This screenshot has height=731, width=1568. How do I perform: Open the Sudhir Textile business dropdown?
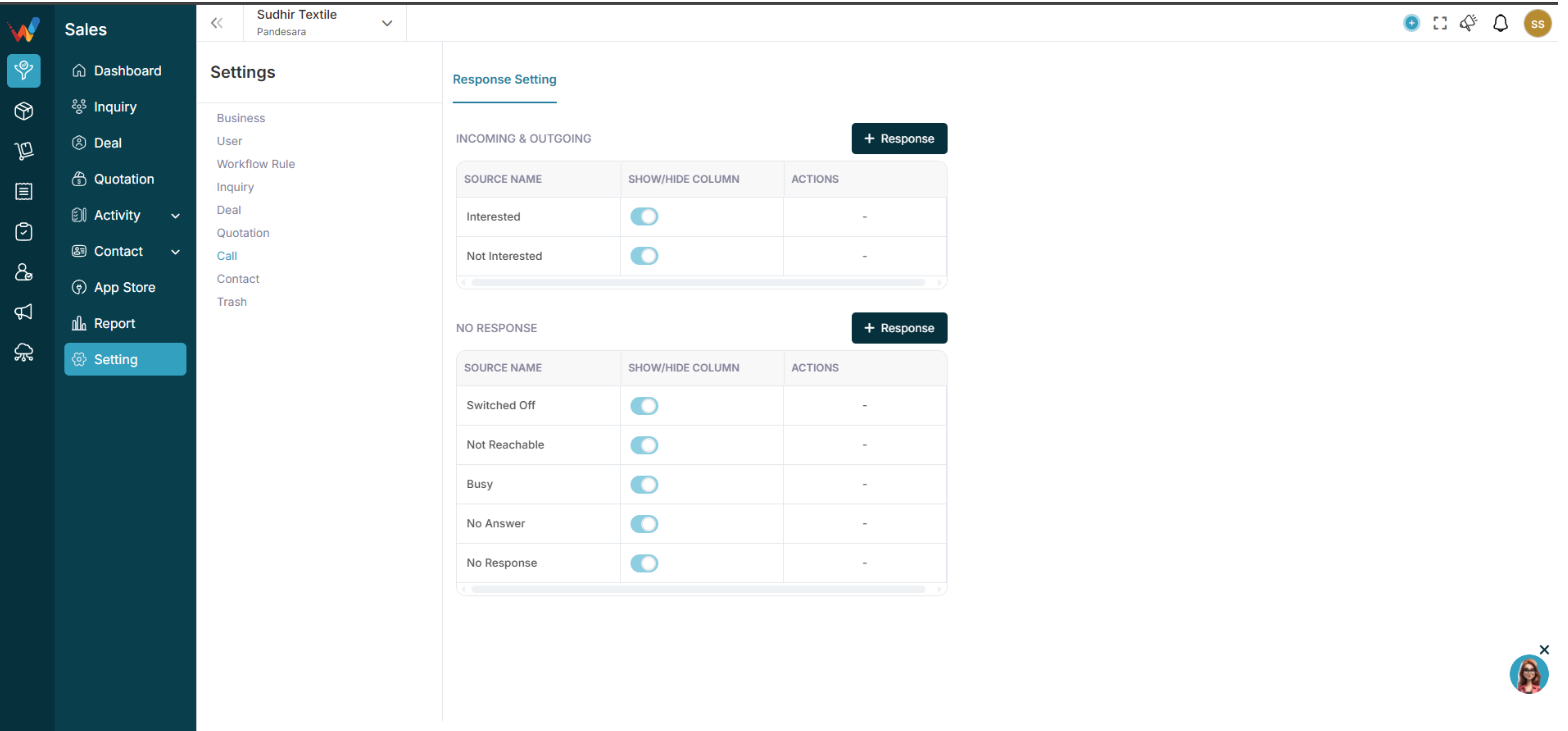tap(325, 23)
